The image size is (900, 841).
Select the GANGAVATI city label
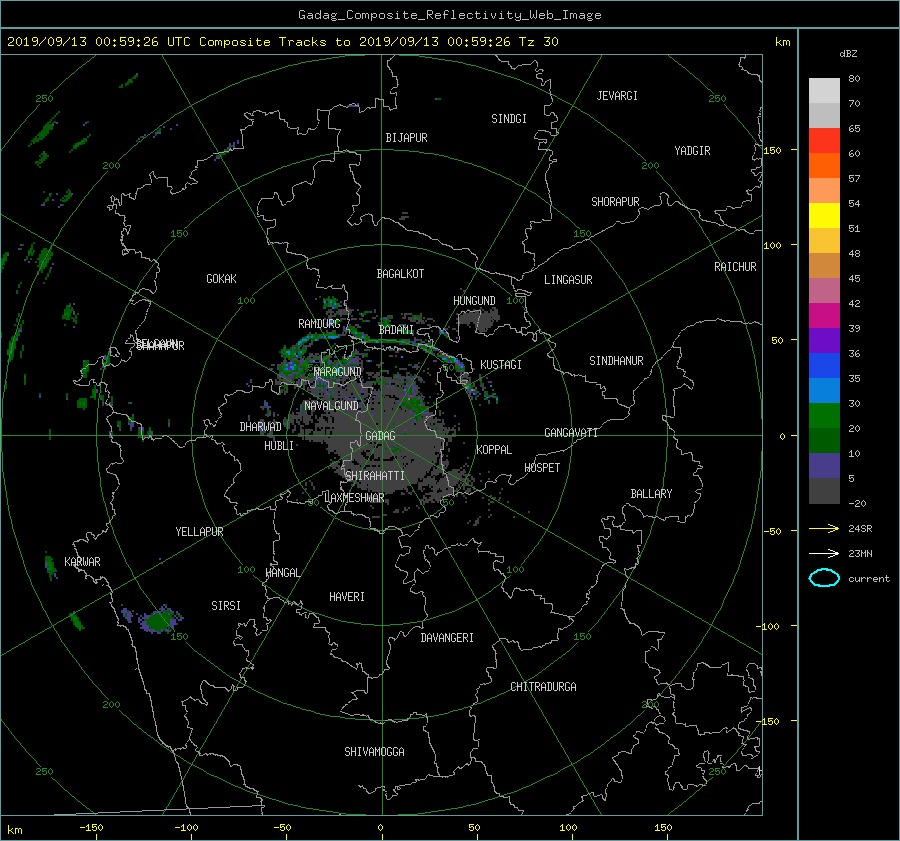[x=571, y=433]
